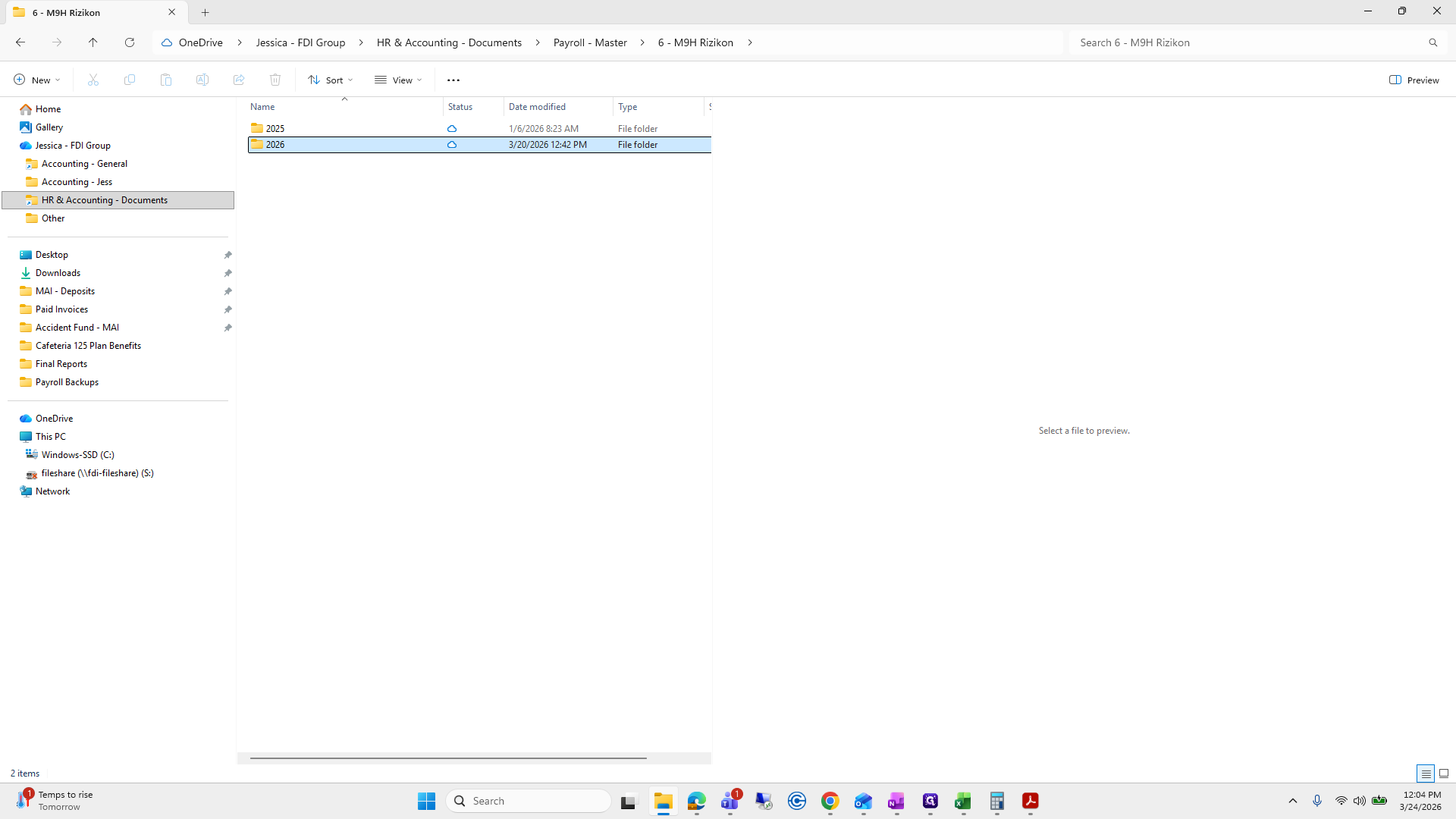Image resolution: width=1456 pixels, height=819 pixels.
Task: Click the Up directory arrow icon
Action: pos(93,42)
